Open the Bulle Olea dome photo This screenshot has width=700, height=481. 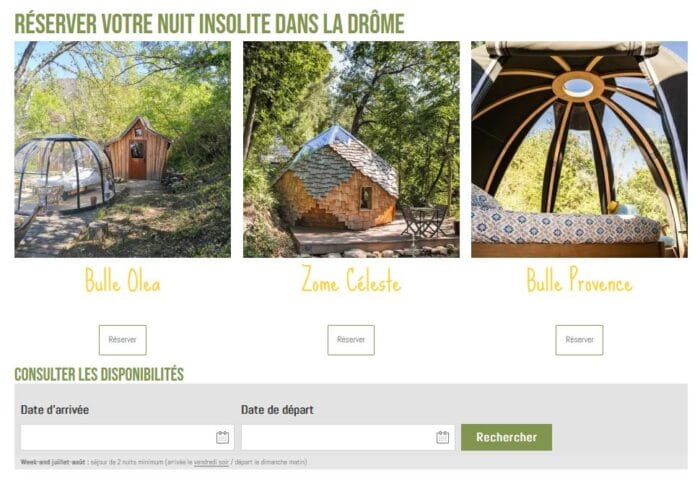pyautogui.click(x=123, y=149)
